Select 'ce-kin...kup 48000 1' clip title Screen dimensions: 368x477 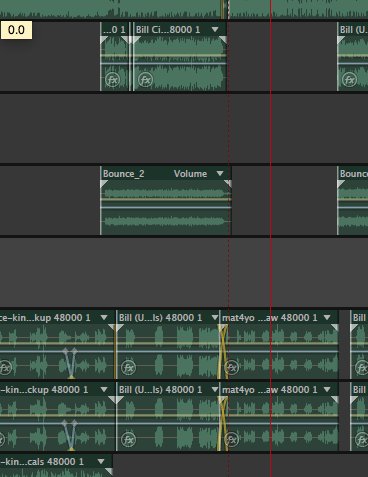45,317
